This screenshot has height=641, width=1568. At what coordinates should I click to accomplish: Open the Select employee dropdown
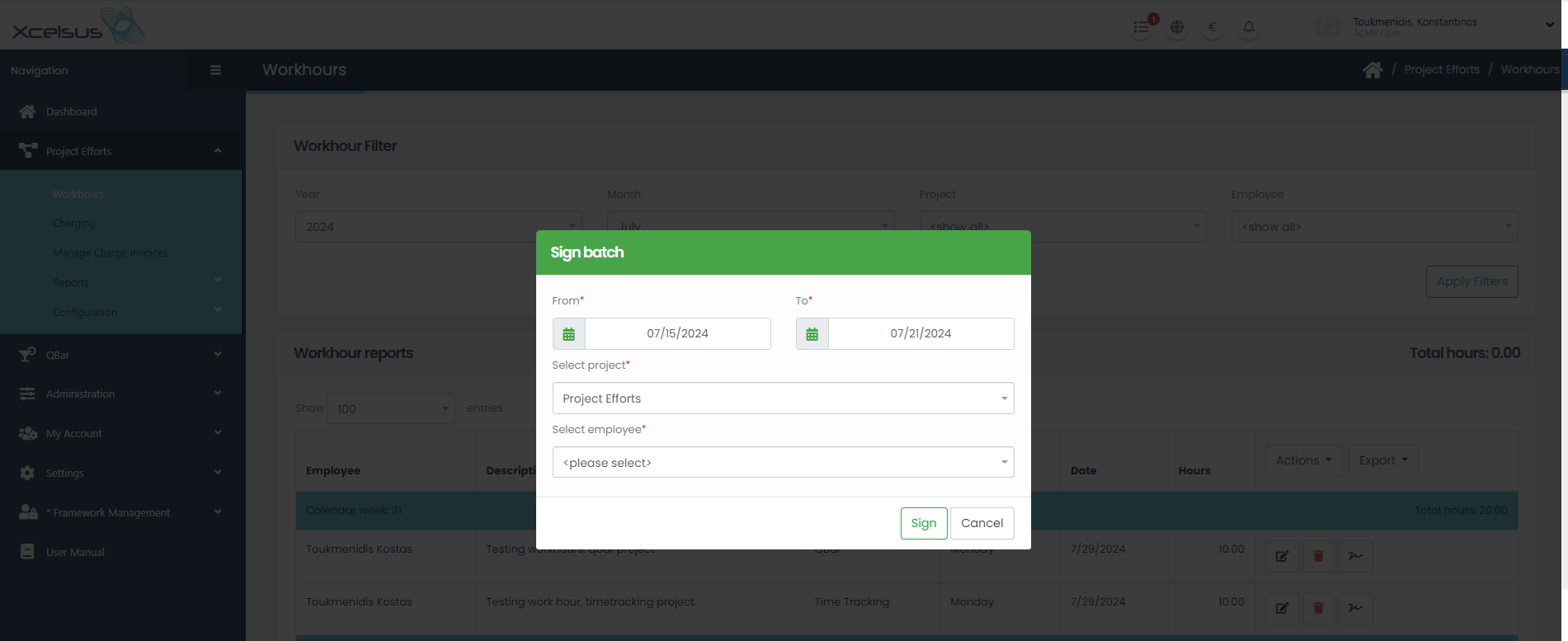(783, 463)
